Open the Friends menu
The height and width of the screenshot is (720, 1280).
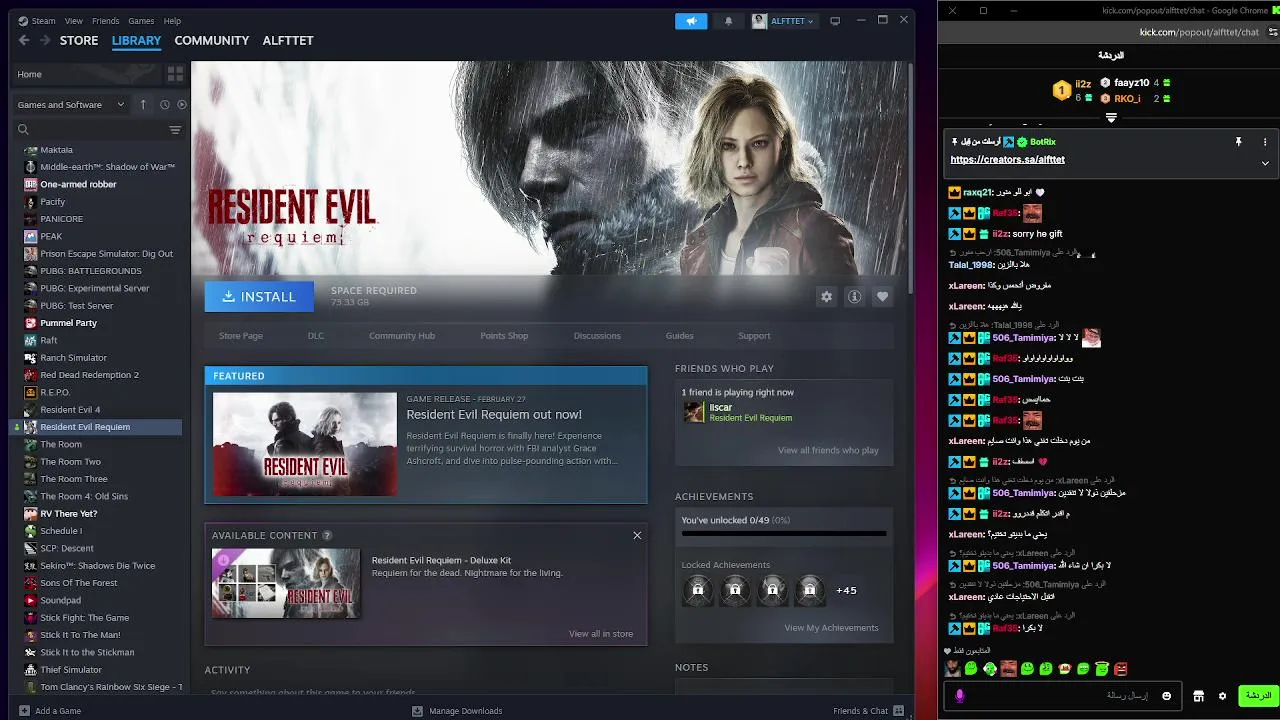tap(105, 21)
